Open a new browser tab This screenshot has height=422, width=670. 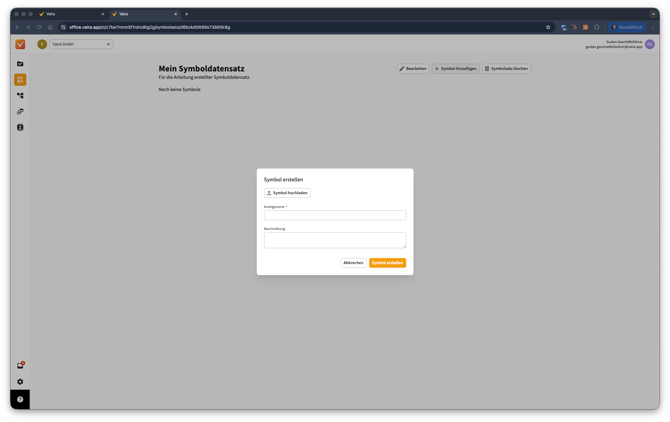click(x=187, y=14)
